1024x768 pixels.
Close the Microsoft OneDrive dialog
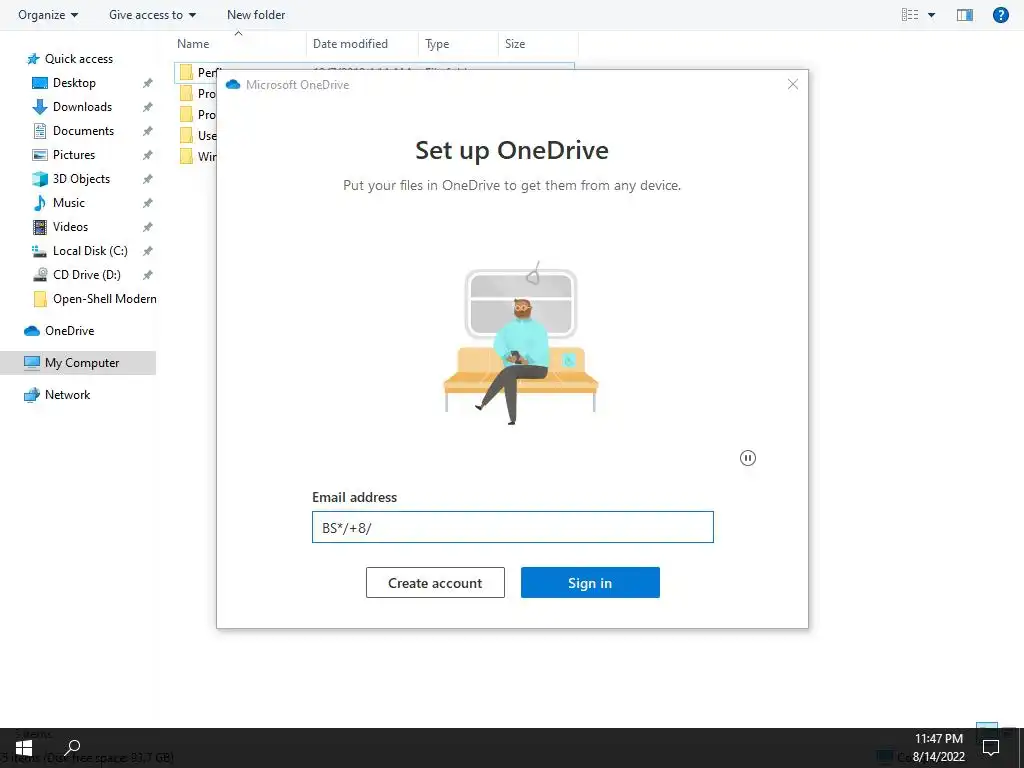pyautogui.click(x=793, y=84)
